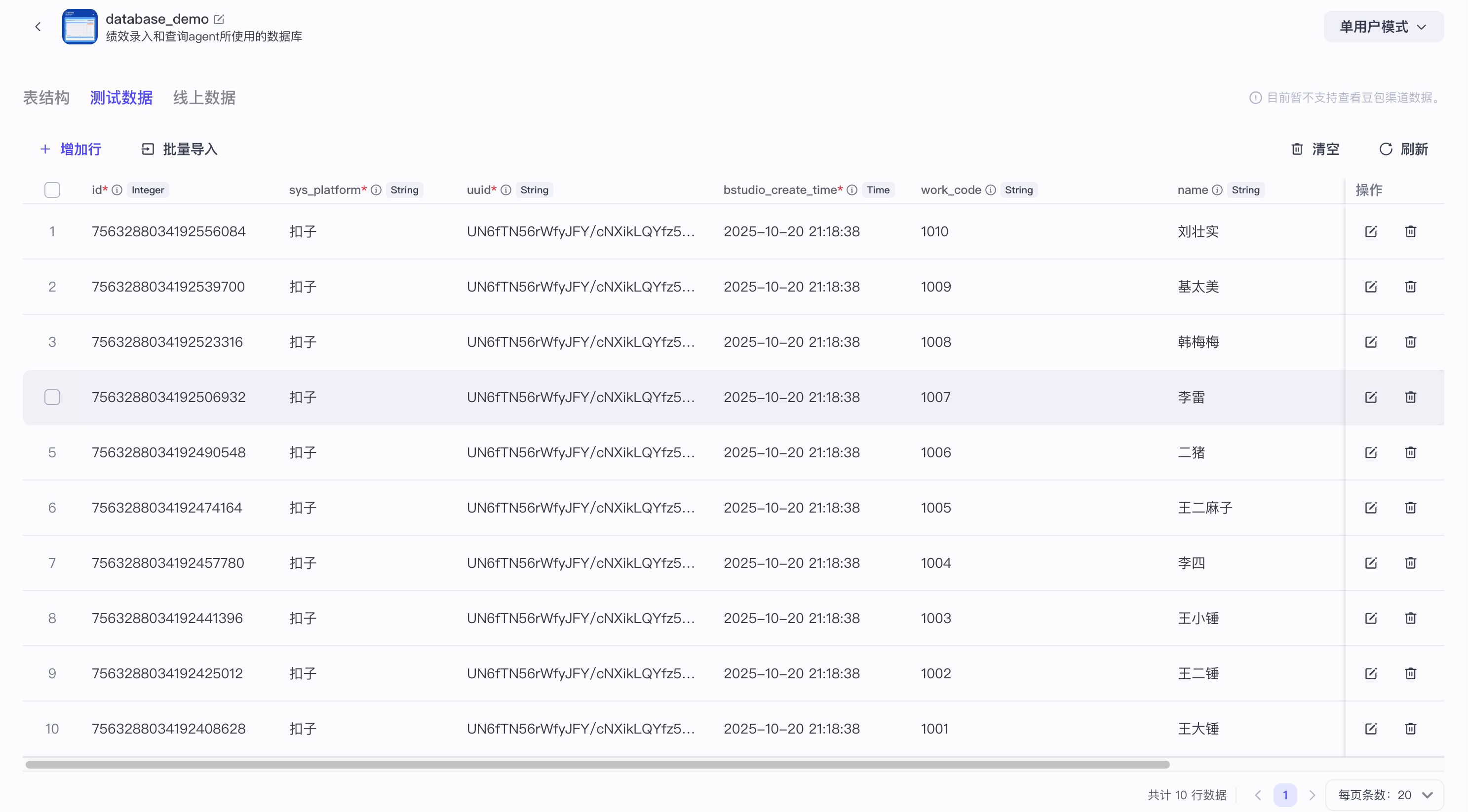Viewport: 1469px width, 812px height.
Task: Expand the 单用户模式 dropdown
Action: pyautogui.click(x=1383, y=27)
